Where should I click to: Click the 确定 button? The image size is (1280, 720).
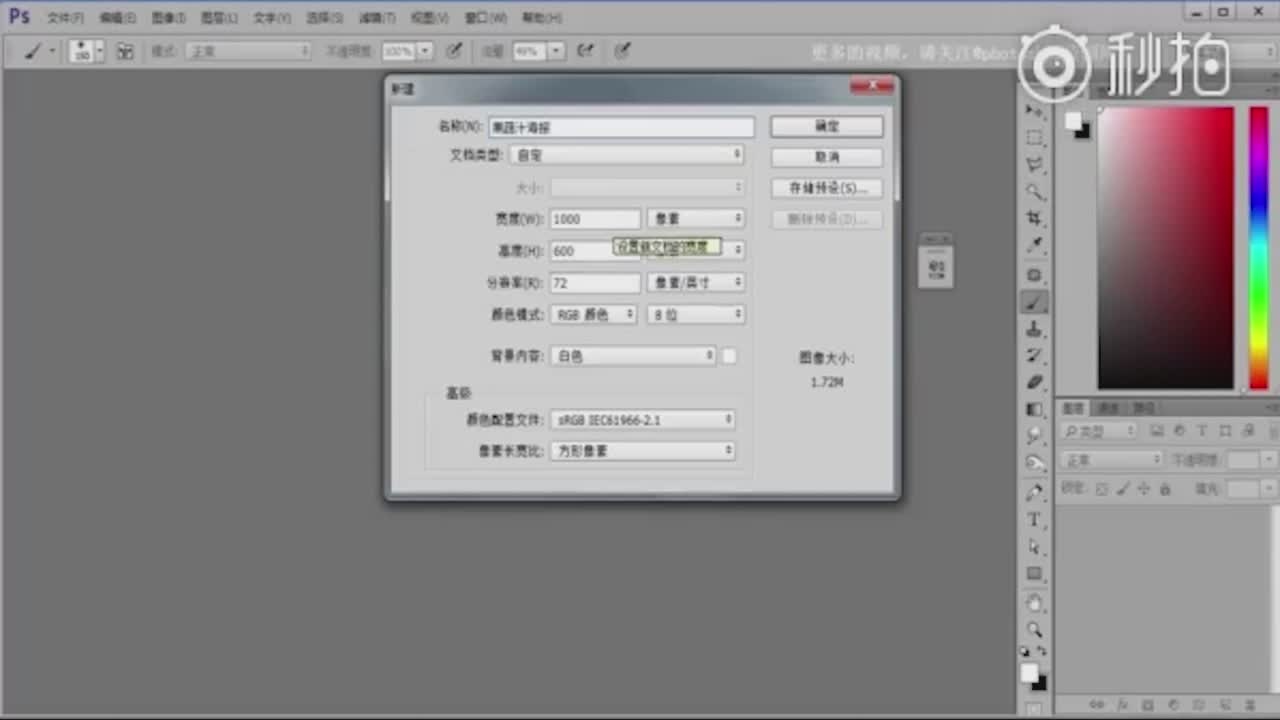click(827, 127)
